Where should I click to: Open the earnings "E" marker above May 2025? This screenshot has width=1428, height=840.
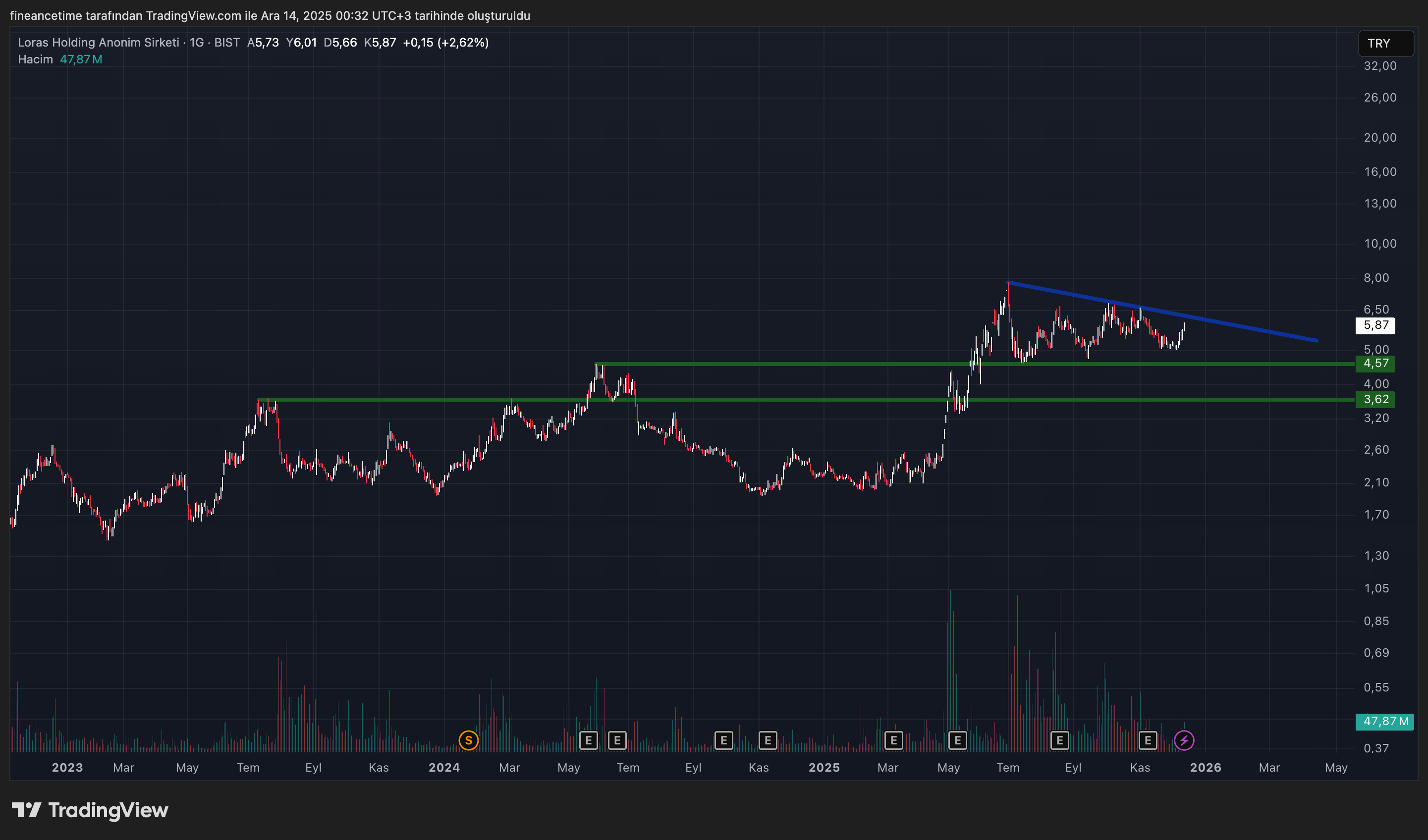click(957, 740)
